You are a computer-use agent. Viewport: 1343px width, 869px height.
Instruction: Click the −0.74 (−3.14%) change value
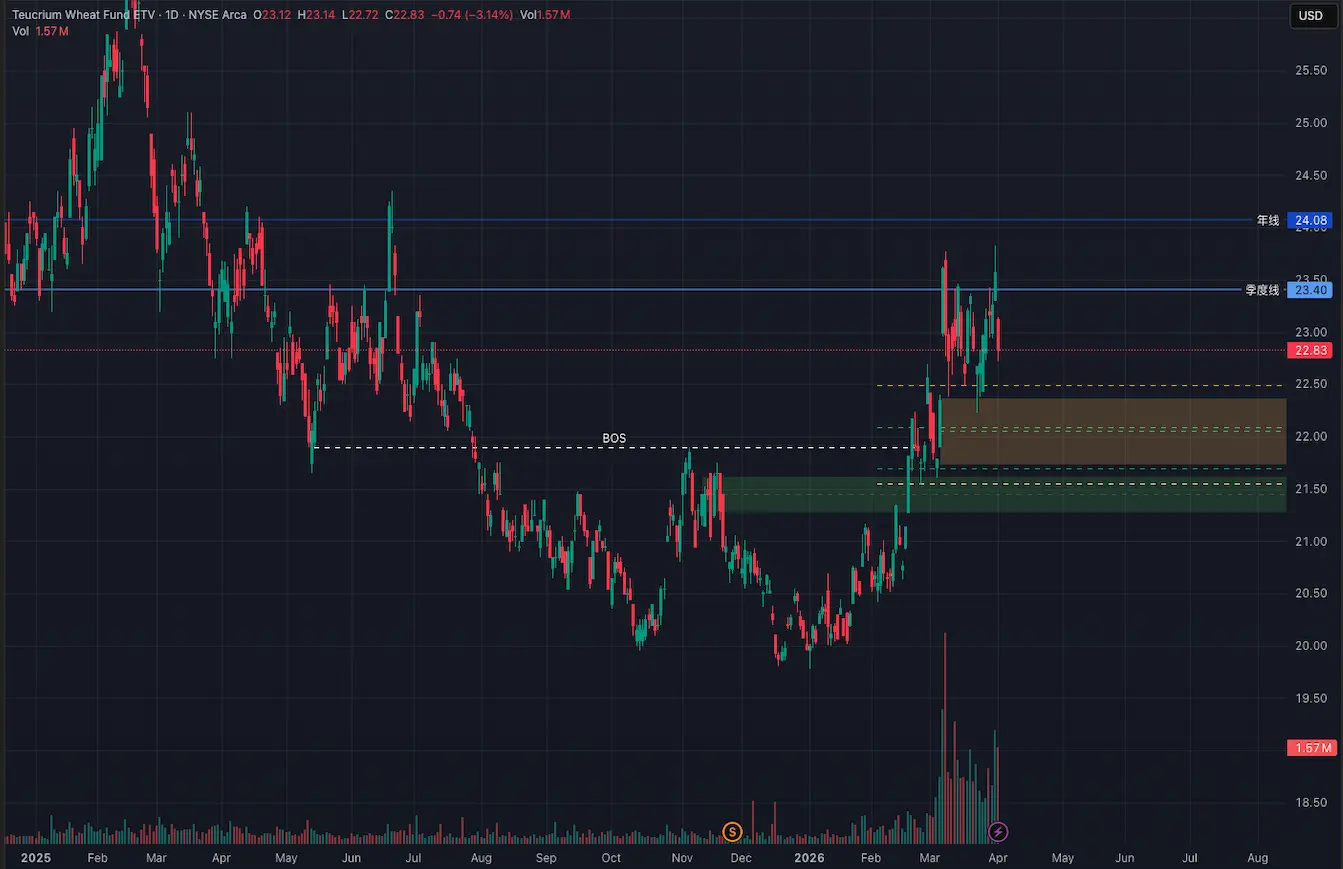pyautogui.click(x=472, y=16)
